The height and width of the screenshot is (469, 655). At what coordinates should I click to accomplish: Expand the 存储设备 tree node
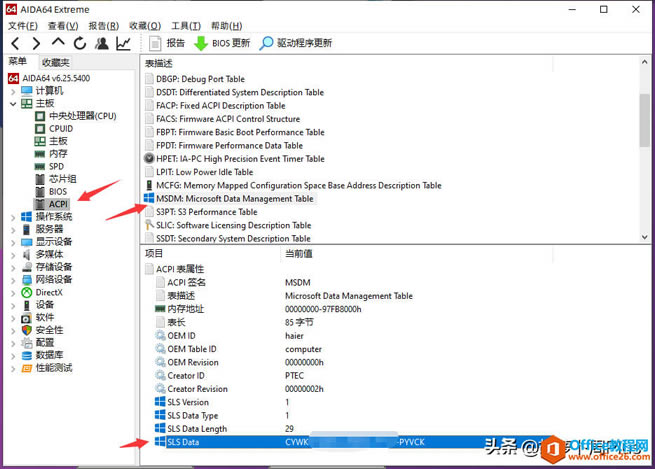pos(13,267)
